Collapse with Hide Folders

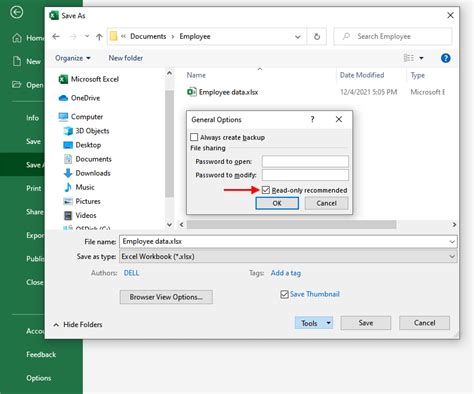pos(78,325)
